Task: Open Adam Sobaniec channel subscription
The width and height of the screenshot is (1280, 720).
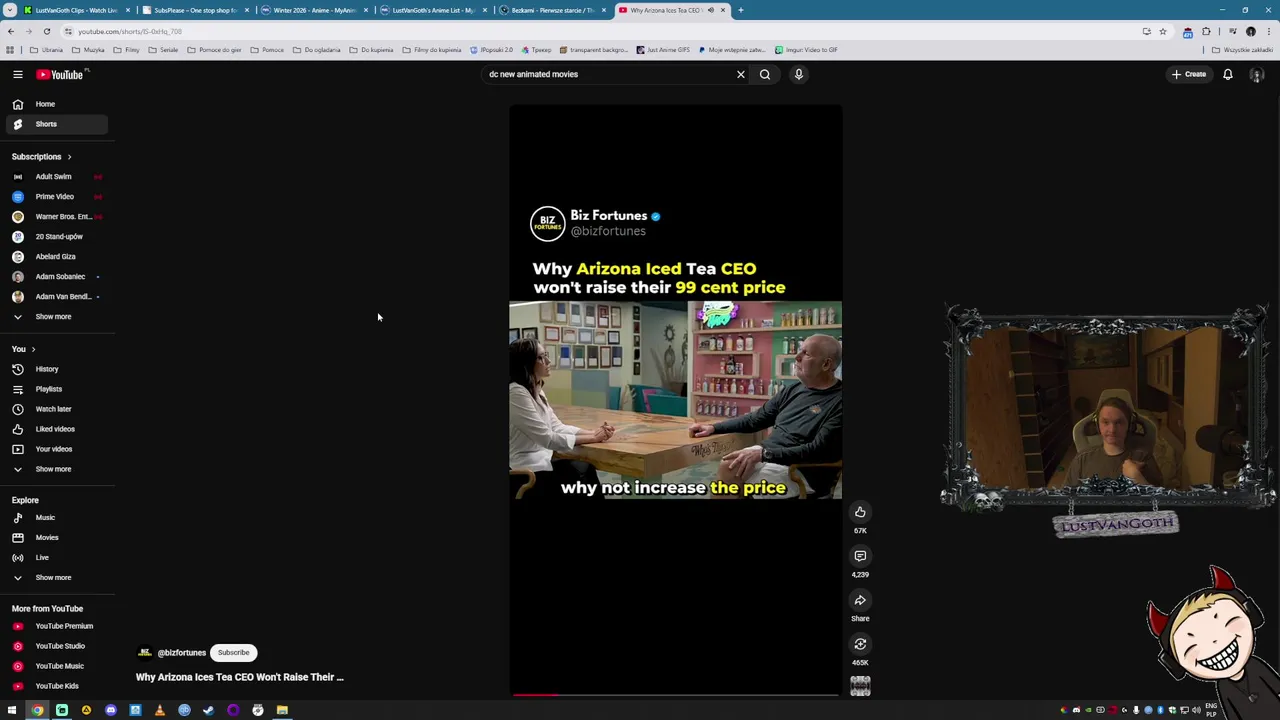Action: point(55,276)
